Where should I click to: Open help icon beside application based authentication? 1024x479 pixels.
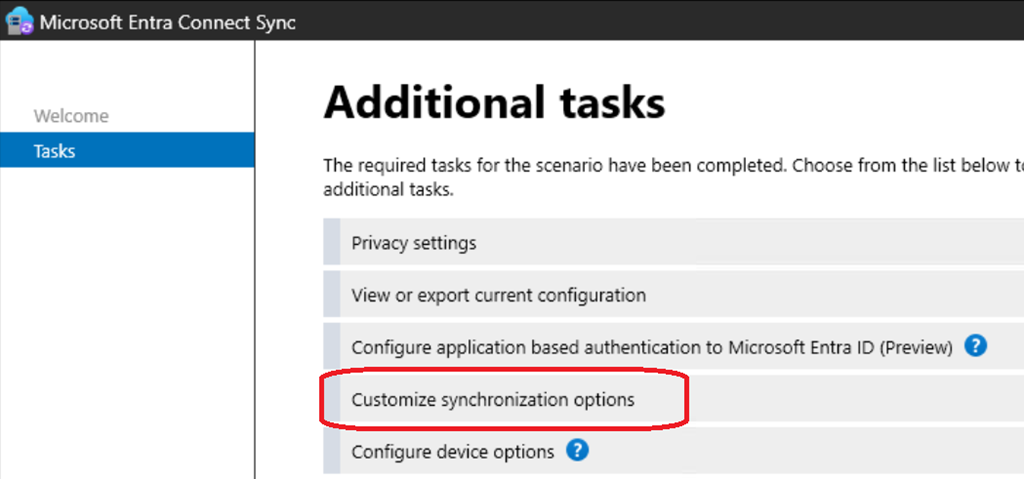[x=976, y=346]
